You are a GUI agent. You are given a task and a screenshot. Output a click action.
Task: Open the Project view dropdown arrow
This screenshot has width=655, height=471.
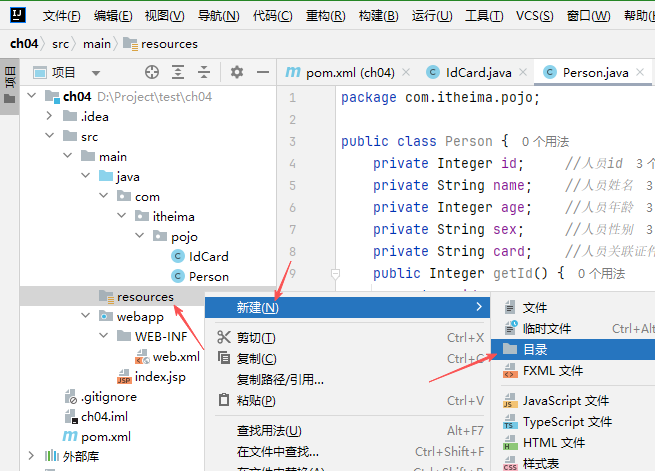[x=96, y=72]
